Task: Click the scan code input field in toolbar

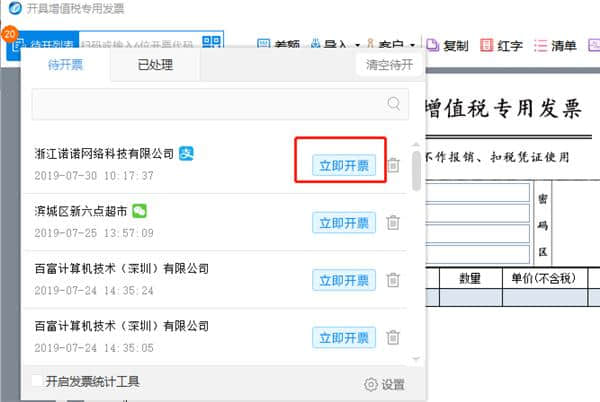Action: coord(140,41)
